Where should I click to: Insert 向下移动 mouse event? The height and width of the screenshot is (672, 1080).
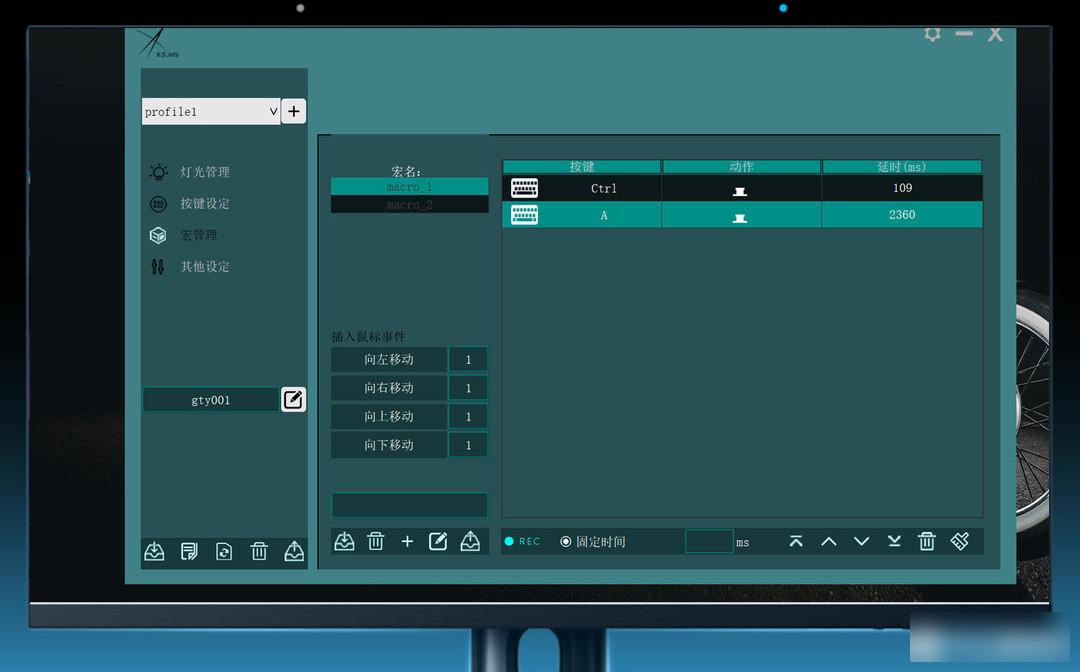389,445
